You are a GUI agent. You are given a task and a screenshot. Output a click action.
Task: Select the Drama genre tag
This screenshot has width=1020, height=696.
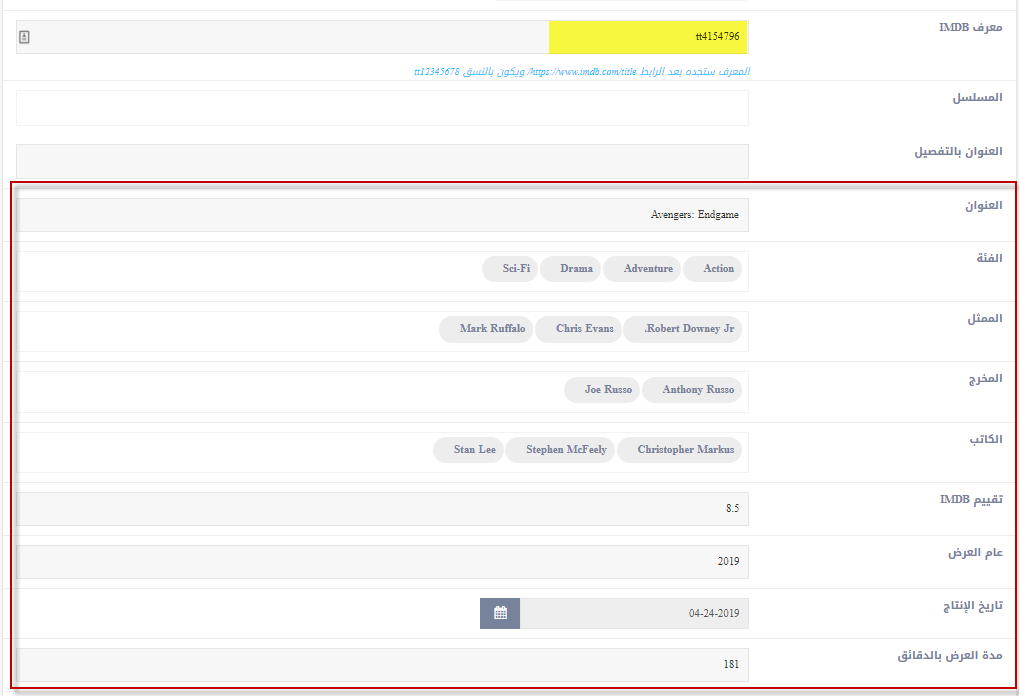point(570,269)
